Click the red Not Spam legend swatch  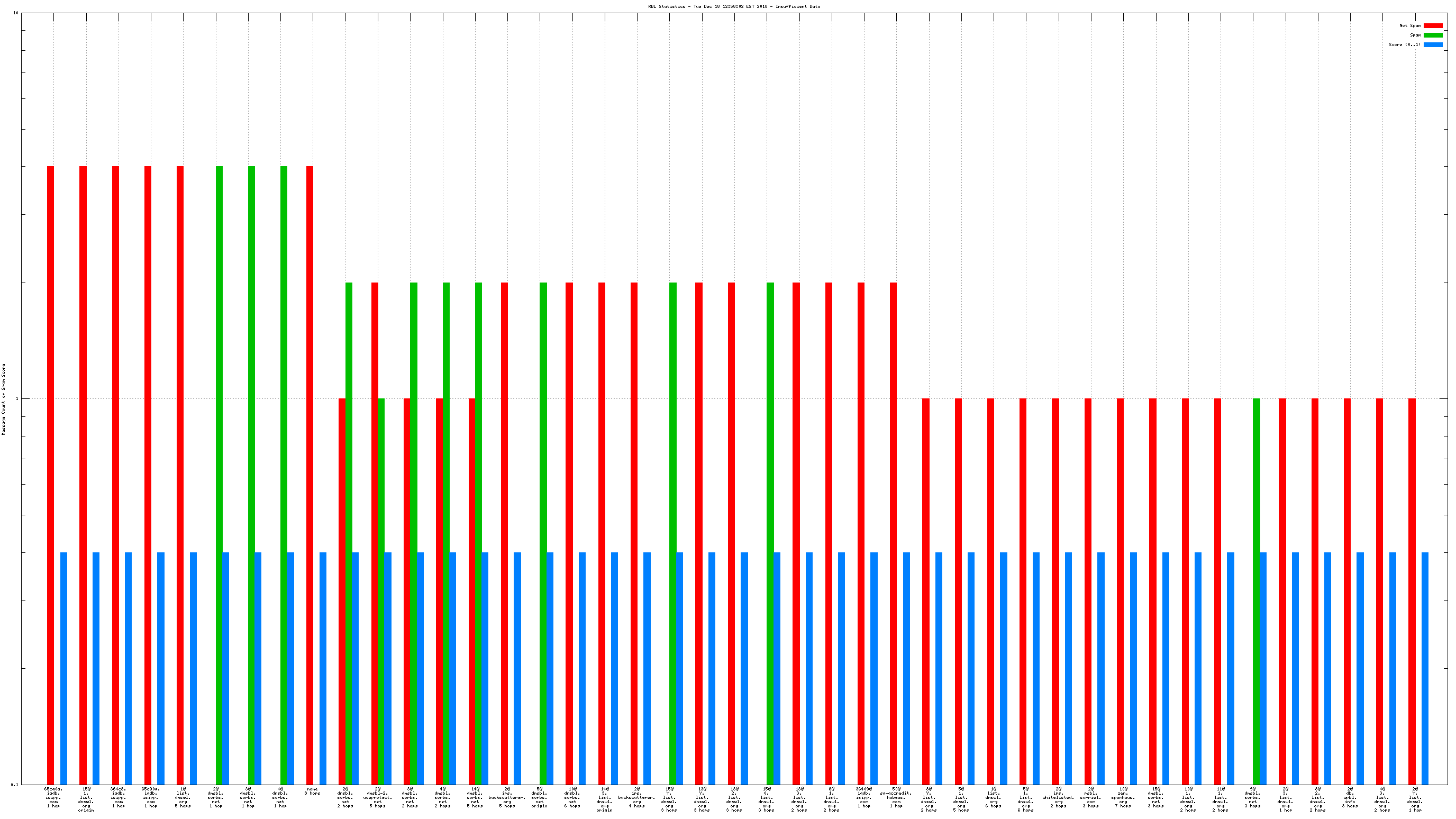(1432, 25)
